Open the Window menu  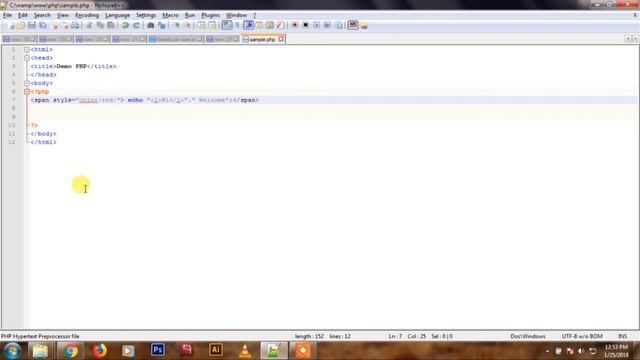(x=236, y=15)
